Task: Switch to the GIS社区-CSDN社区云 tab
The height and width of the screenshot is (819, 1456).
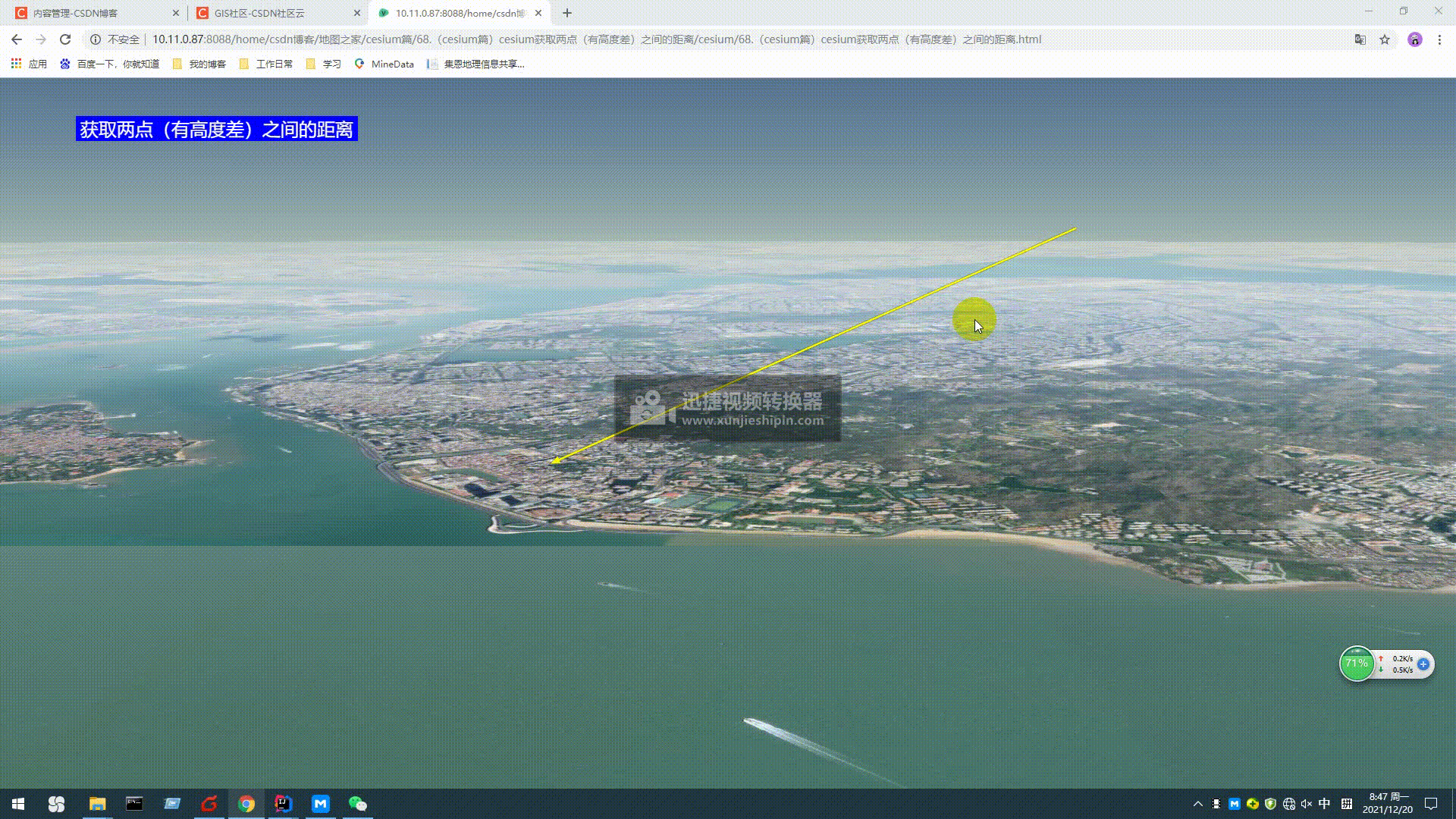Action: [x=259, y=13]
